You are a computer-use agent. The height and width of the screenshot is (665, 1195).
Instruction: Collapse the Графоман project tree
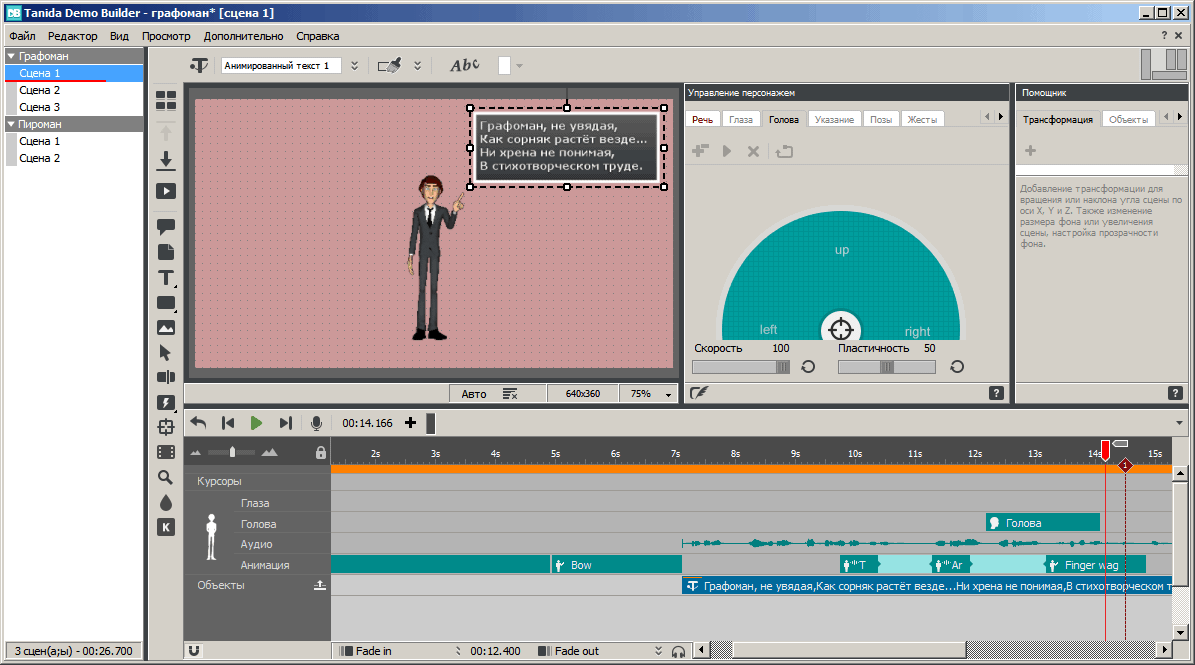pos(11,56)
